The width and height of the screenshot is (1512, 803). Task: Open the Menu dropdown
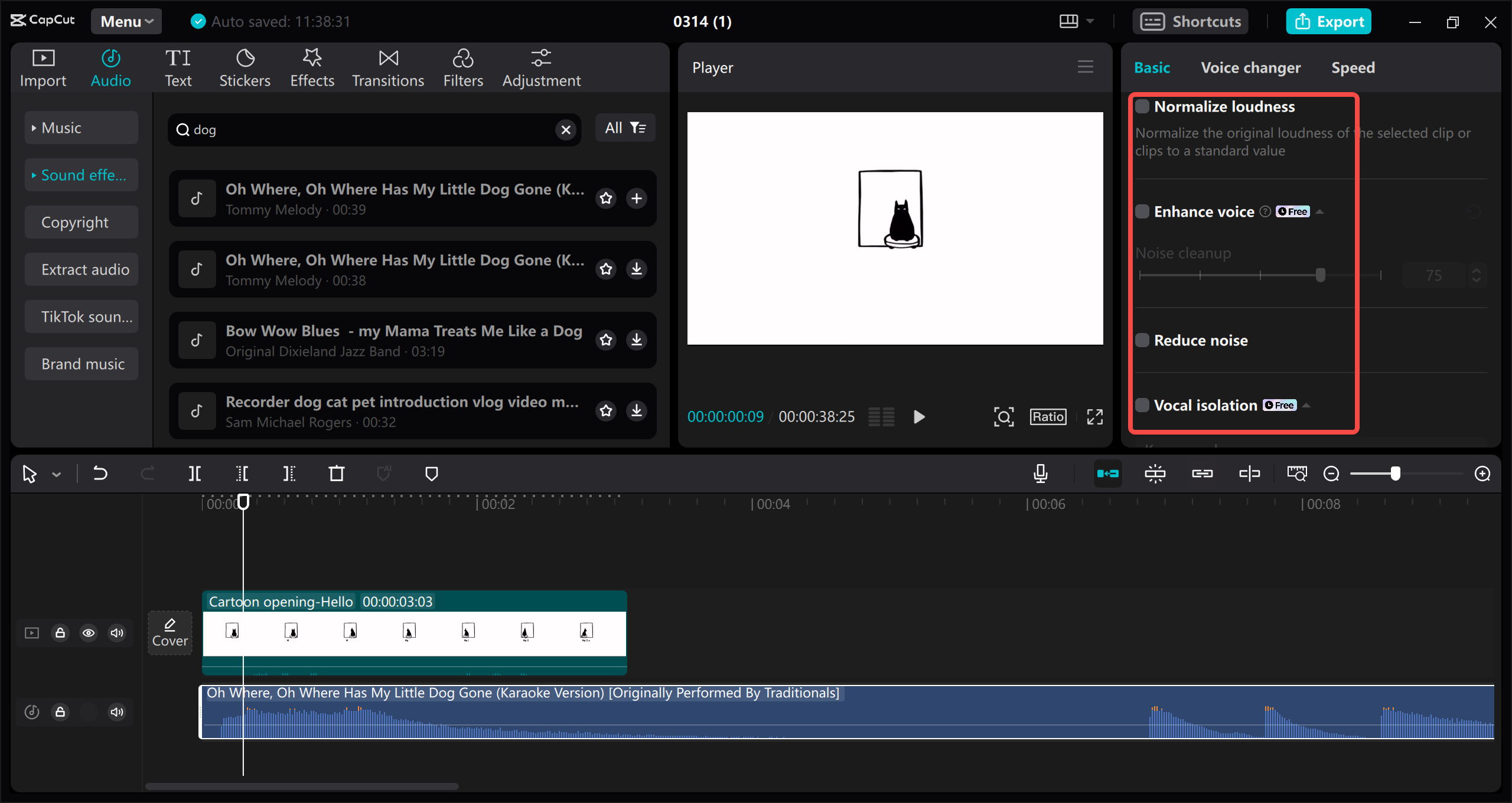(126, 21)
